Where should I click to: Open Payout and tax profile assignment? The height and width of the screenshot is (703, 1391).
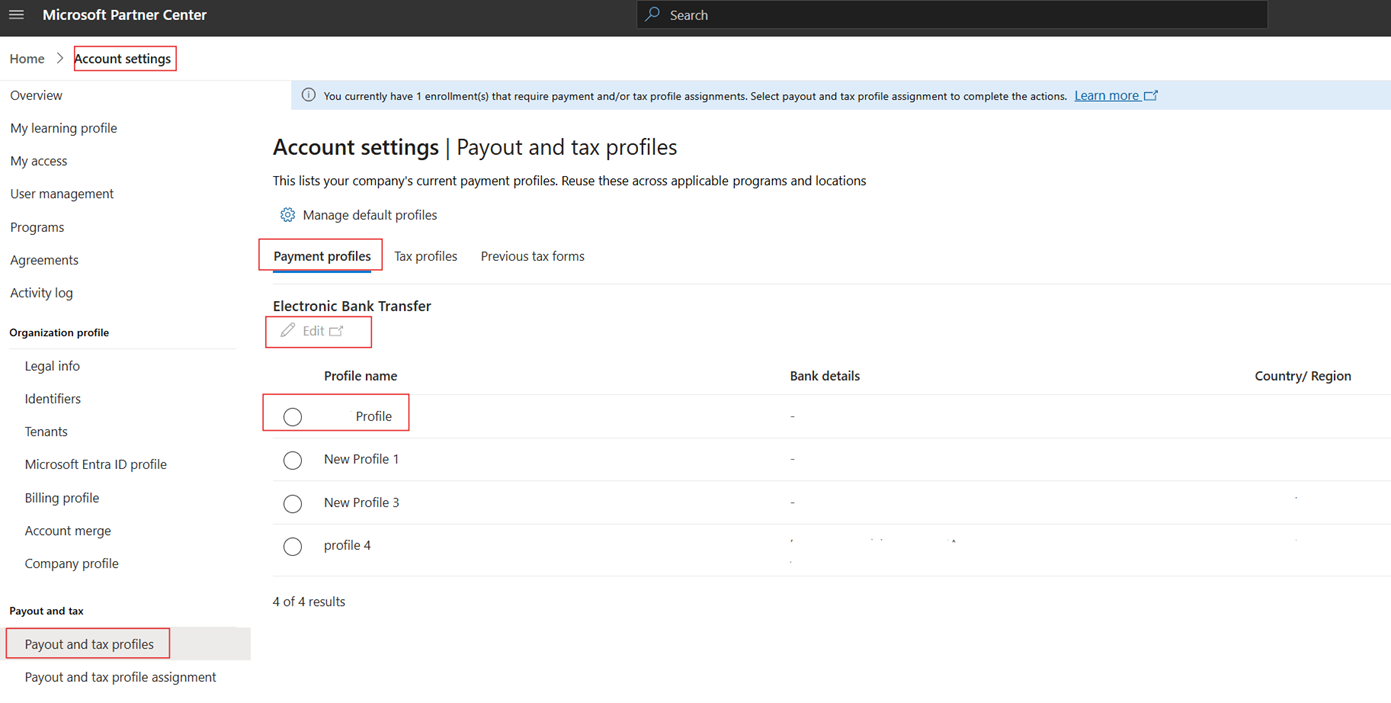(120, 677)
